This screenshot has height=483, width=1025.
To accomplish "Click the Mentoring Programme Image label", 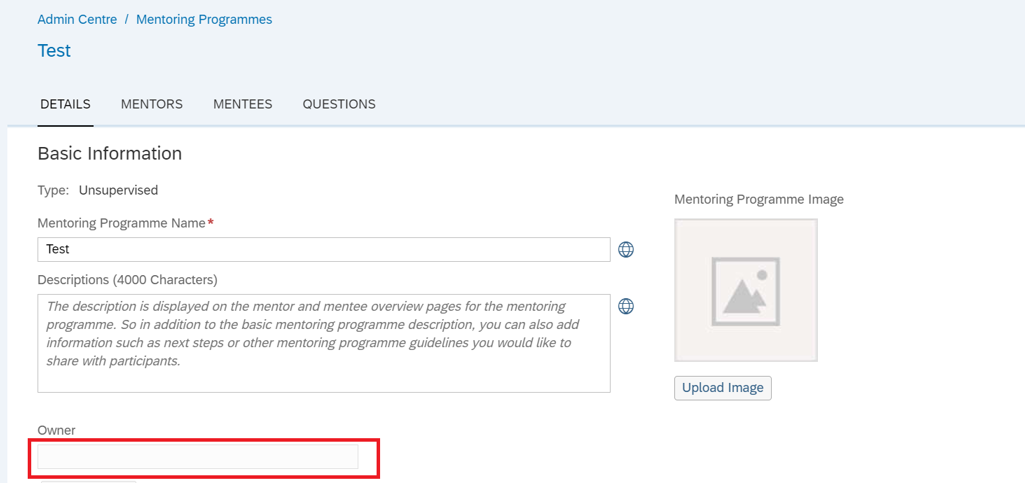I will tap(759, 199).
